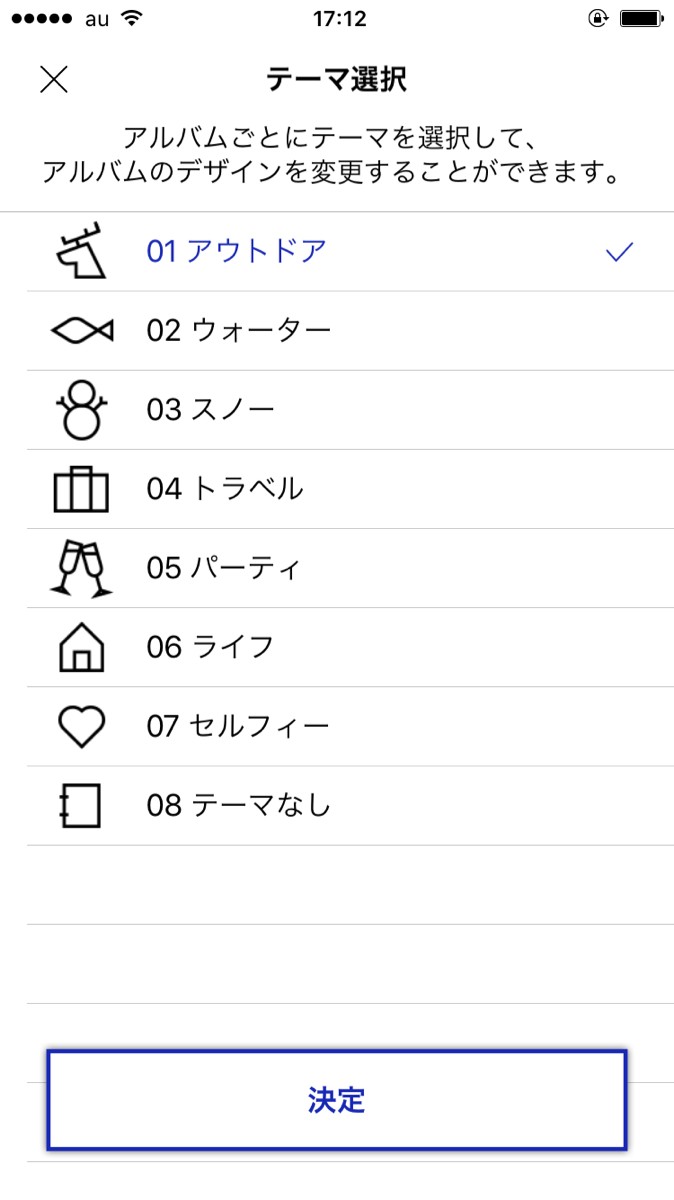
Task: Tap the snowman icon for Snow theme
Action: 80,410
